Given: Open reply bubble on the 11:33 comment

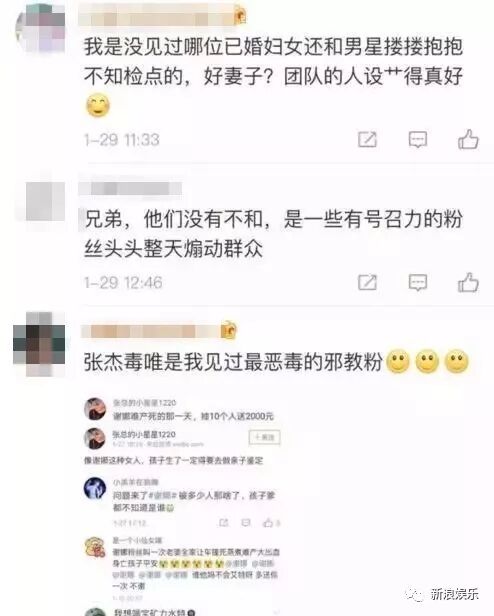Looking at the screenshot, I should click(x=418, y=139).
